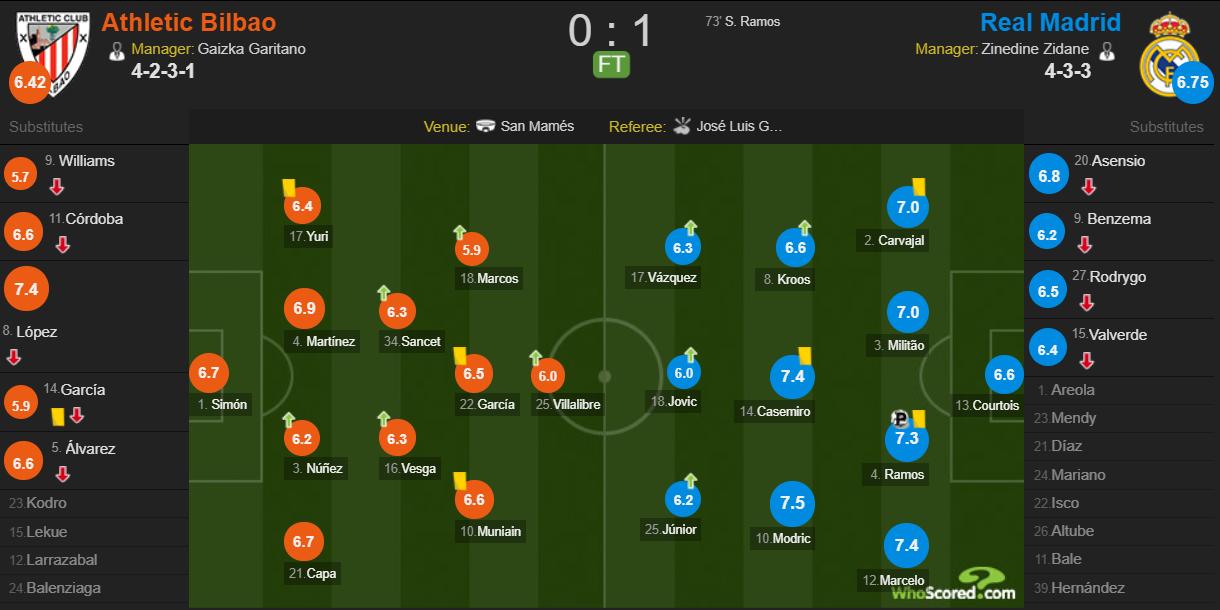1220x610 pixels.
Task: Open the Real Madrid team link
Action: [1050, 22]
